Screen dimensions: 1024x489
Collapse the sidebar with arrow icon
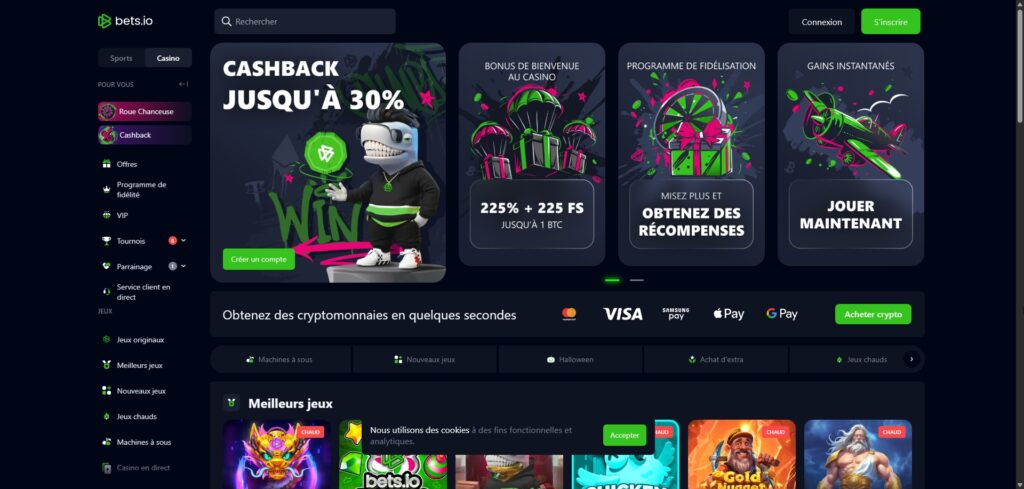184,84
